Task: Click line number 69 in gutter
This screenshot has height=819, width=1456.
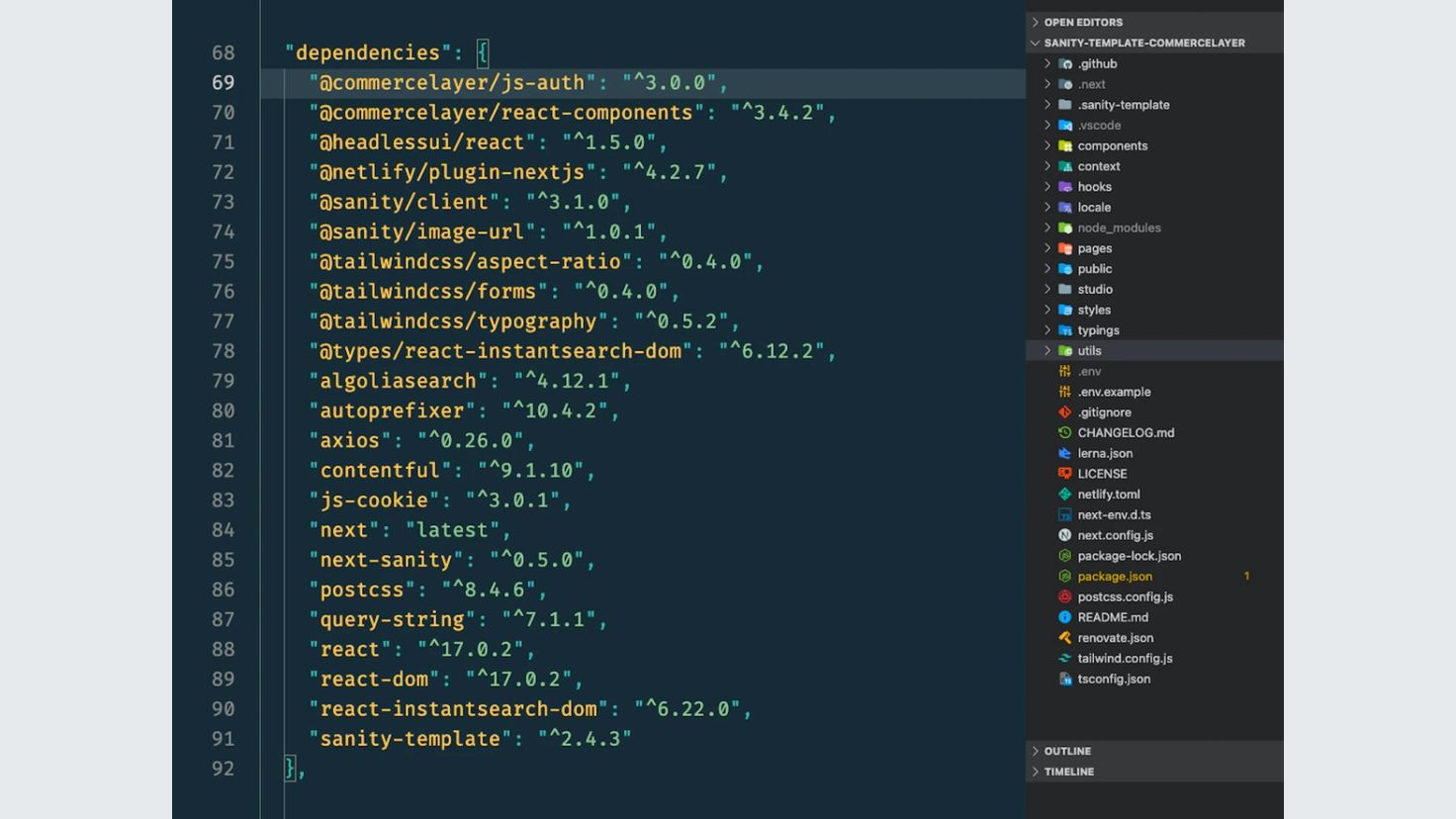Action: click(x=224, y=83)
